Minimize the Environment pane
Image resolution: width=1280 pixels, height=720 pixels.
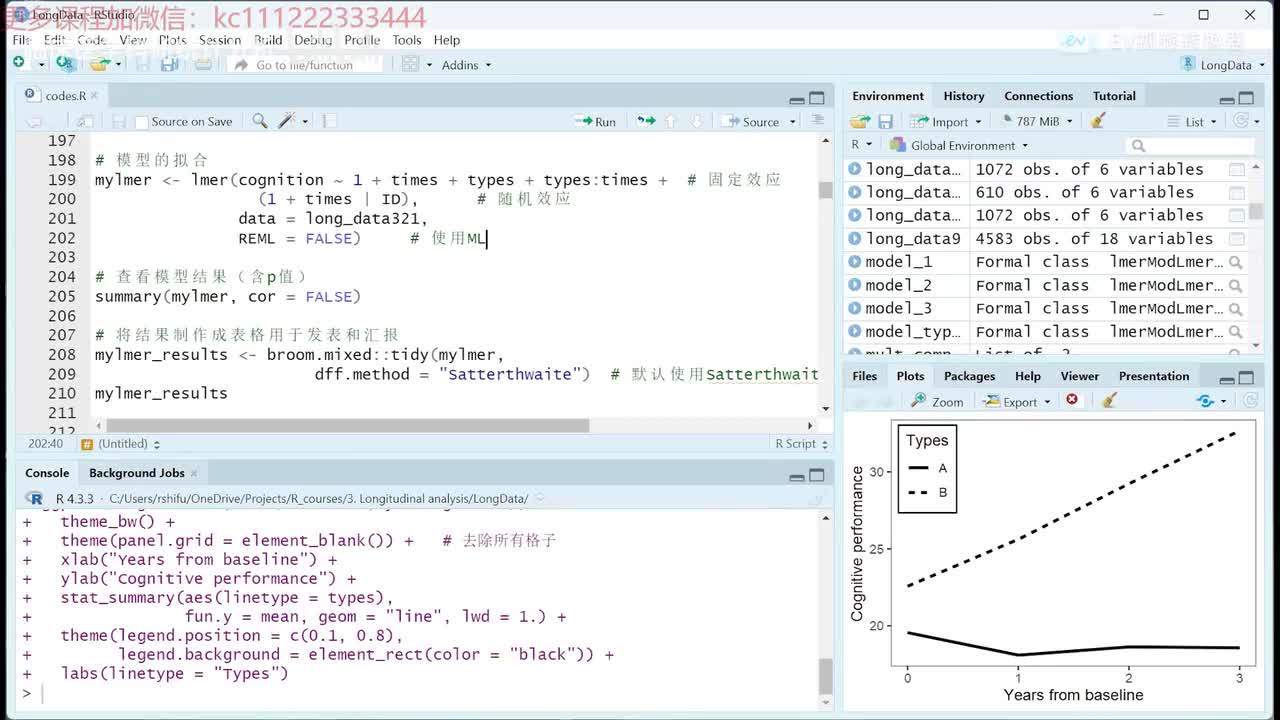(1227, 98)
